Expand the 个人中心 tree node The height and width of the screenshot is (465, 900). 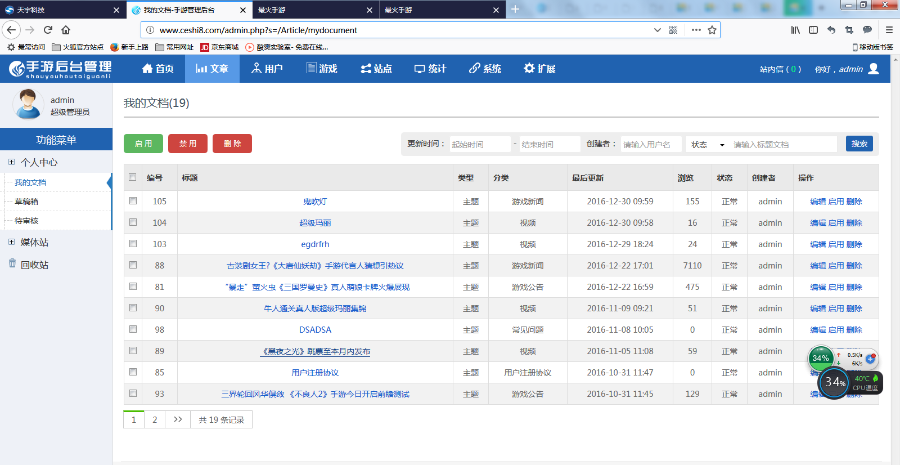point(11,161)
